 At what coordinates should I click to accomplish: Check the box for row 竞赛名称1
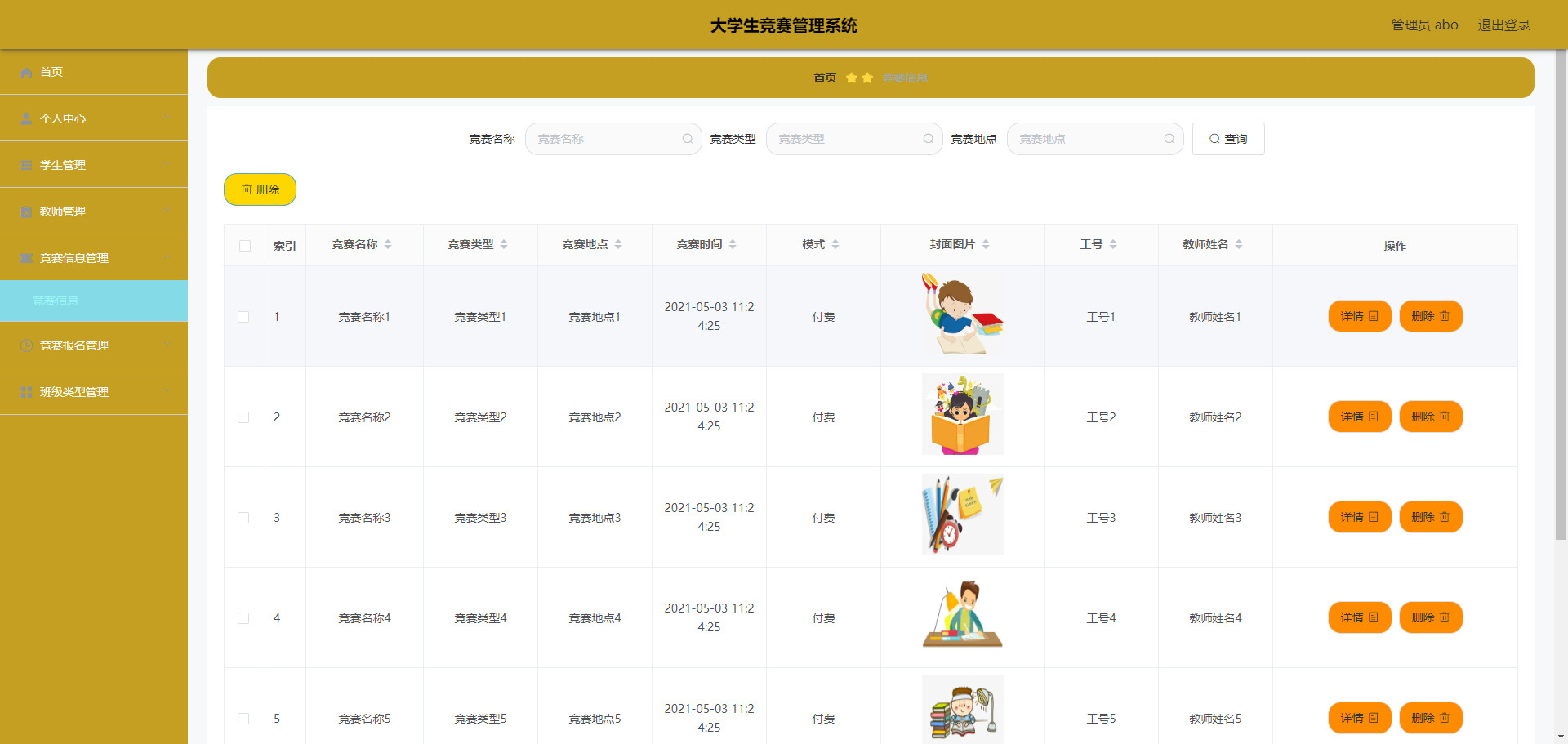click(x=243, y=317)
